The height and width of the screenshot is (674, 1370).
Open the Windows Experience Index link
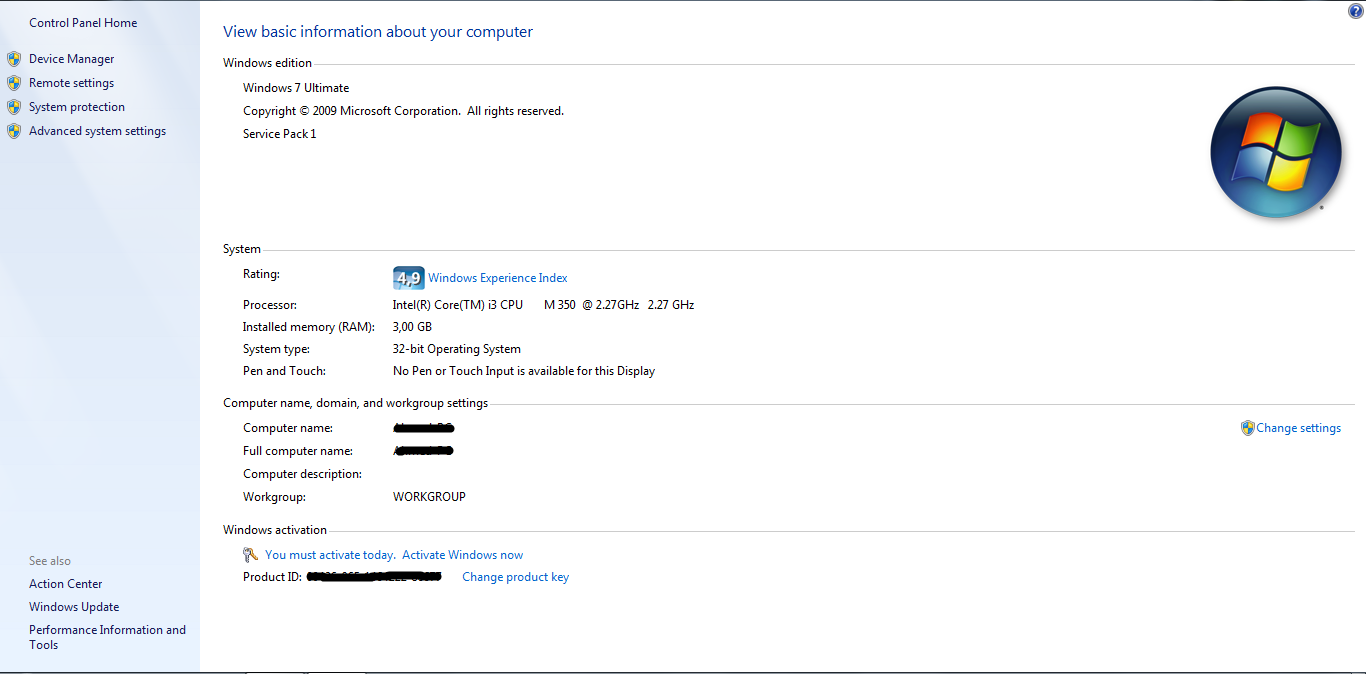[498, 278]
